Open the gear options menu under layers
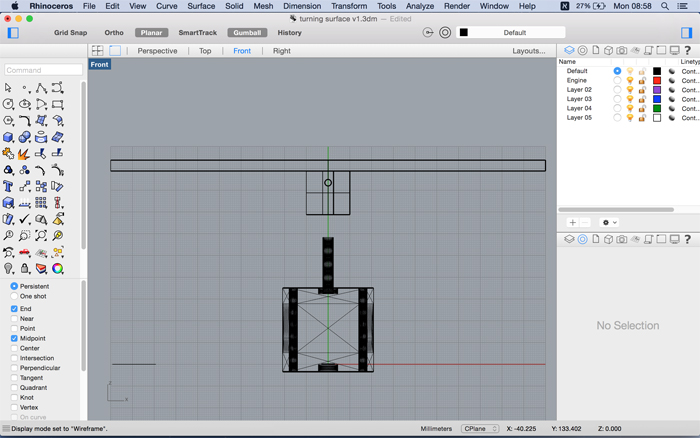700x438 pixels. click(609, 222)
